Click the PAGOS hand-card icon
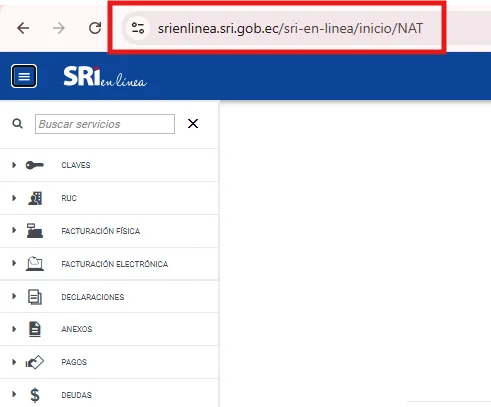This screenshot has width=491, height=407. (35, 362)
